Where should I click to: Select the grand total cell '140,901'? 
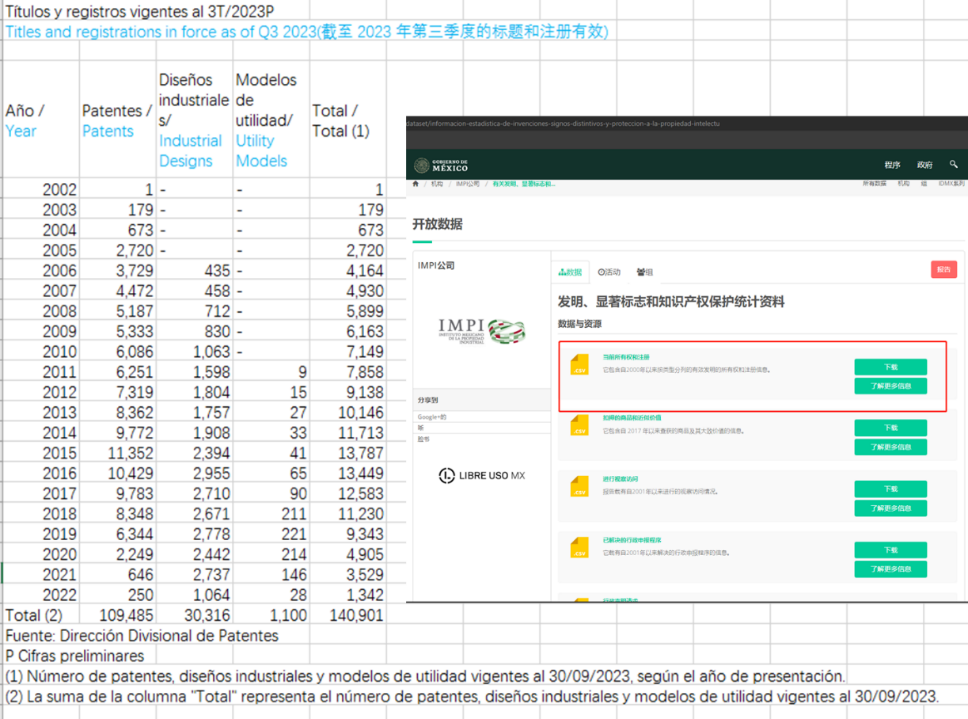tap(348, 615)
